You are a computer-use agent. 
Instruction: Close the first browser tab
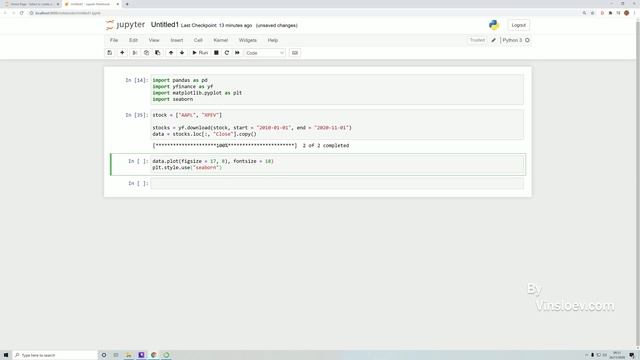pyautogui.click(x=58, y=4)
